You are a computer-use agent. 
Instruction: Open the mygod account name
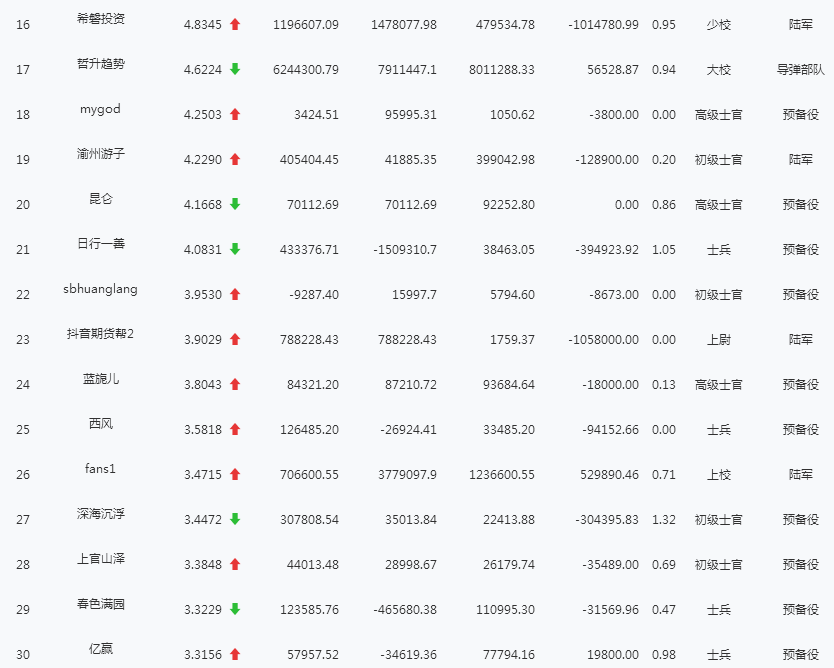(x=101, y=109)
